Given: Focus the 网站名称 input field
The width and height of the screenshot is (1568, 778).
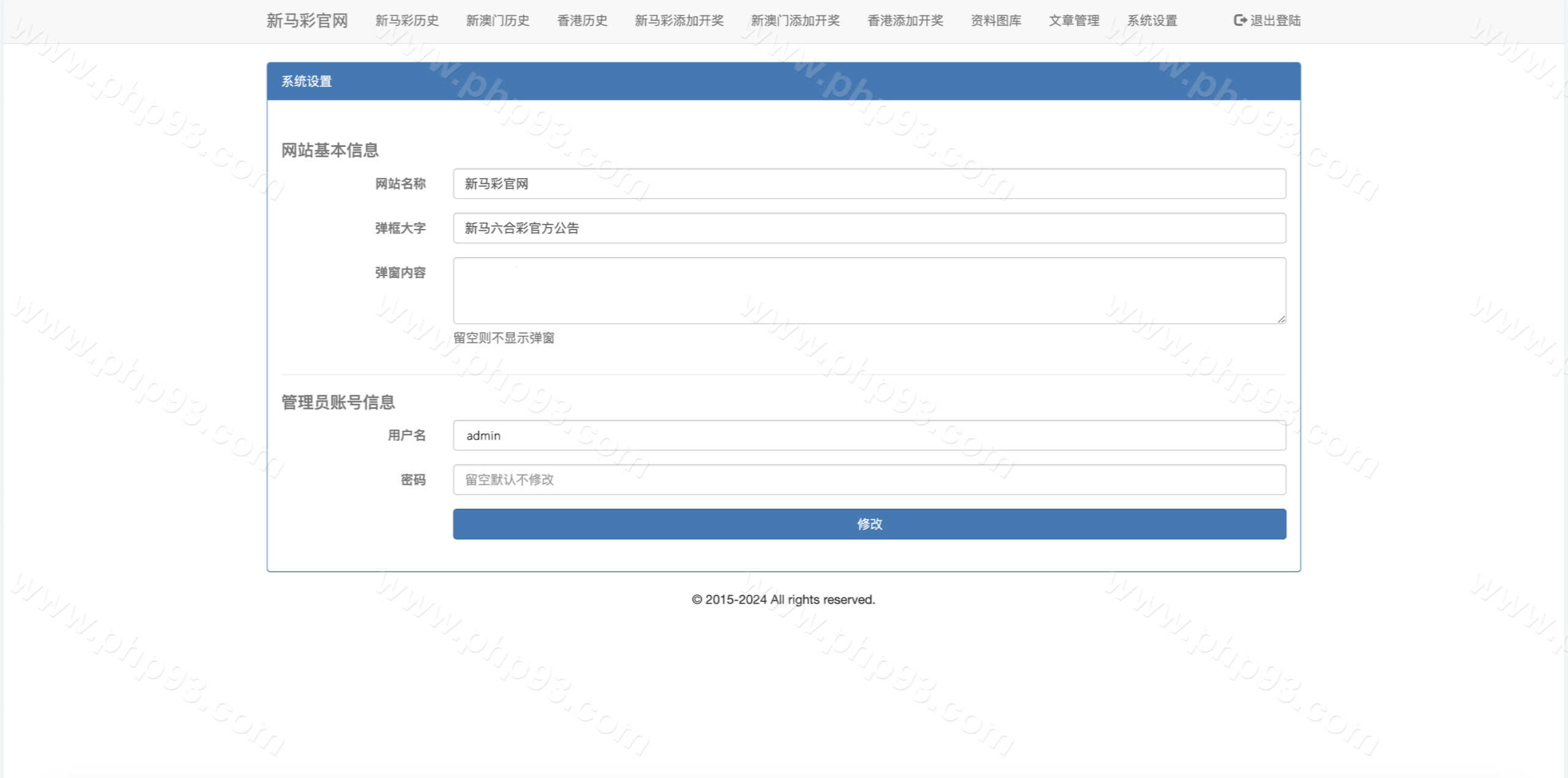Looking at the screenshot, I should 869,184.
